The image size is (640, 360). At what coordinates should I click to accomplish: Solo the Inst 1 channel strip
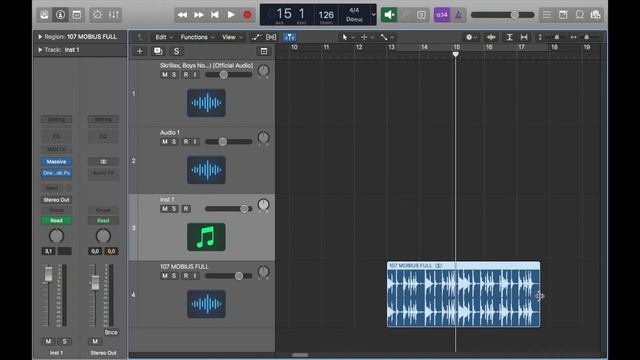64,341
